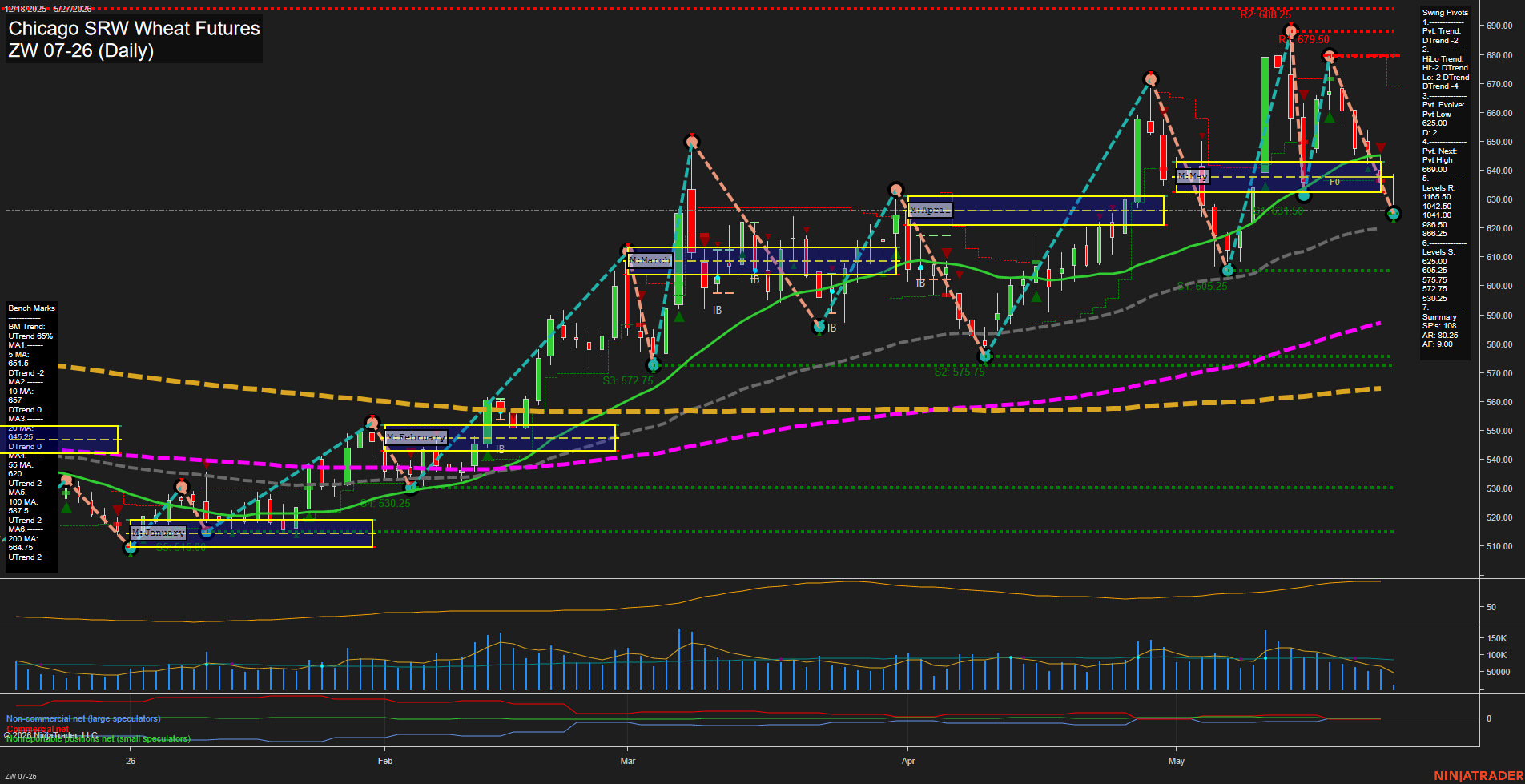Click the 650.00 price axis label
This screenshot has height=784, width=1525.
pos(1499,142)
